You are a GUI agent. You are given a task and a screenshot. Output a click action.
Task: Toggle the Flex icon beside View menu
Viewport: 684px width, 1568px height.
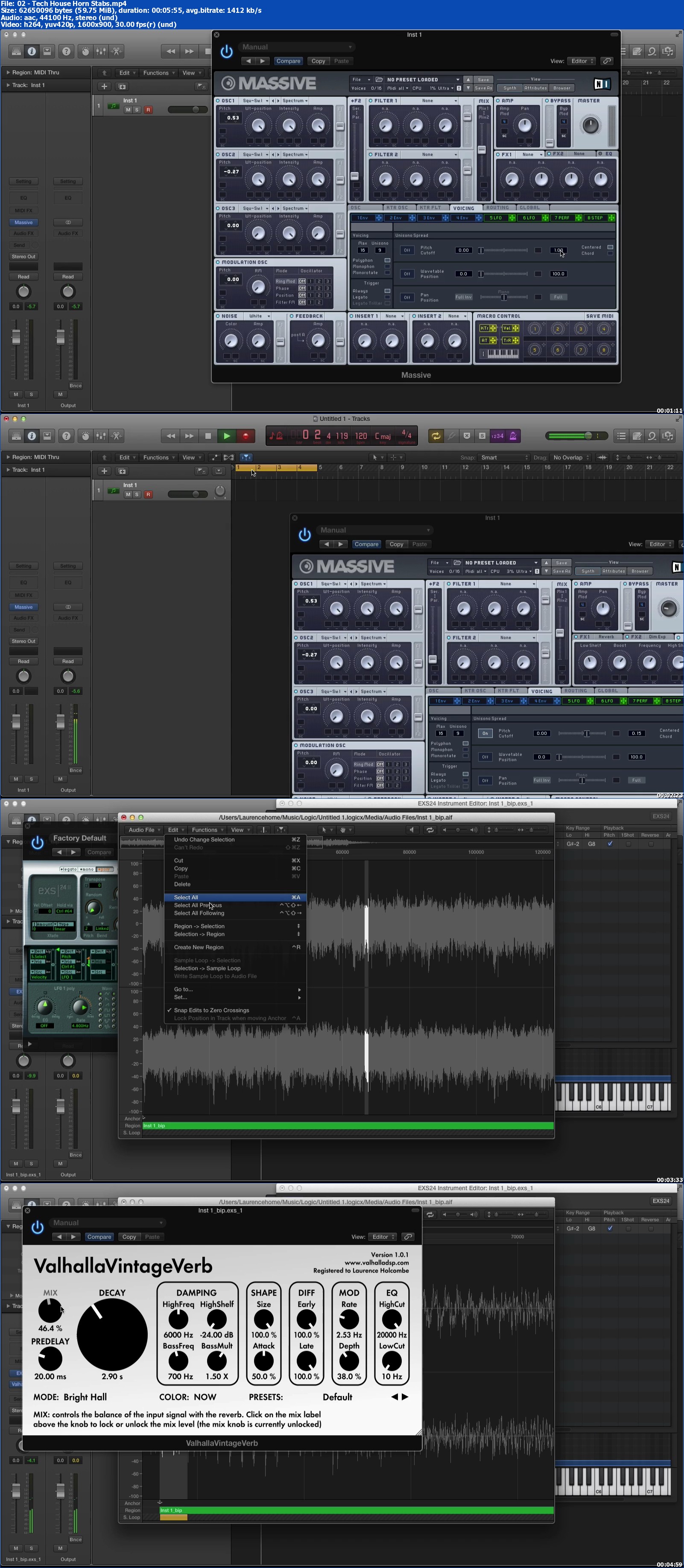coord(229,457)
